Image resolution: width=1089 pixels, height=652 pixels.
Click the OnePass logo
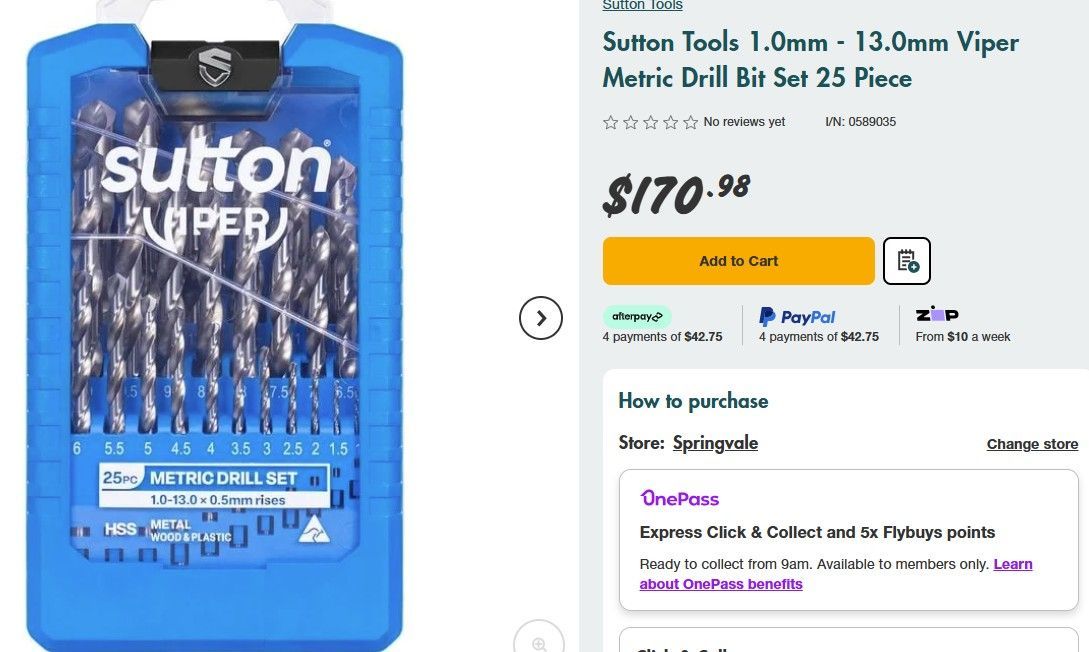[679, 498]
